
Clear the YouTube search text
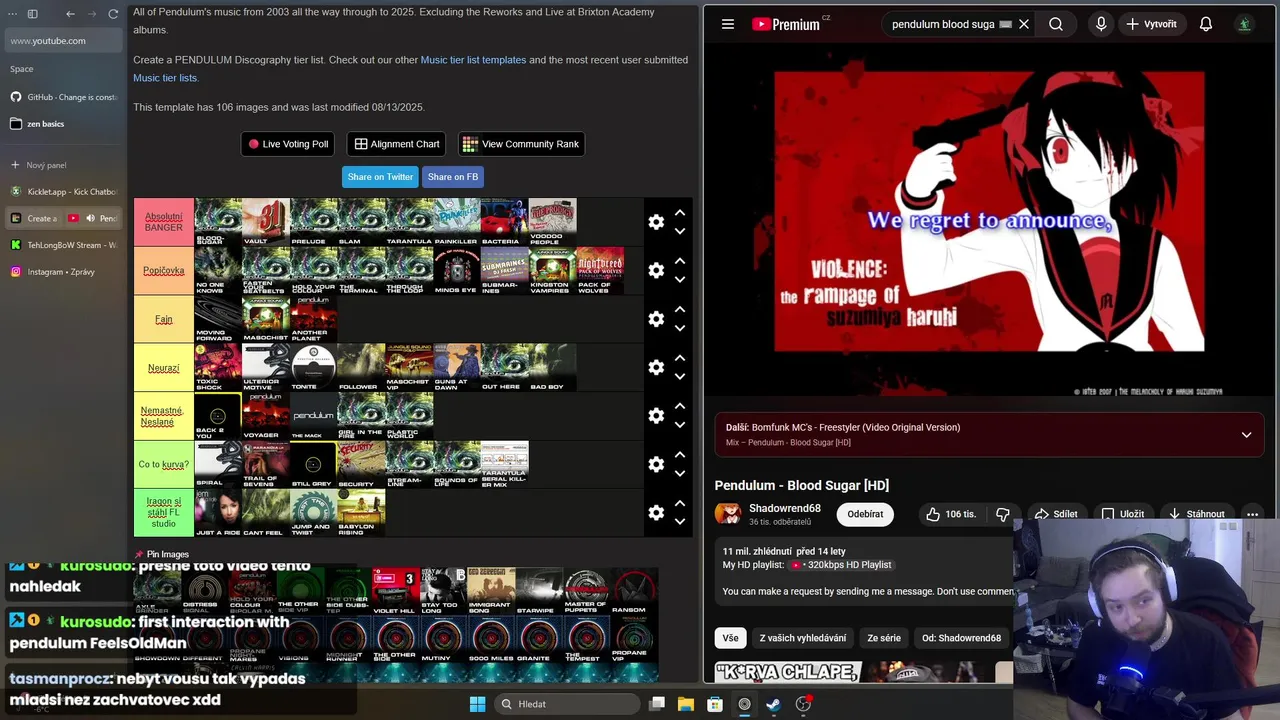pos(1024,24)
